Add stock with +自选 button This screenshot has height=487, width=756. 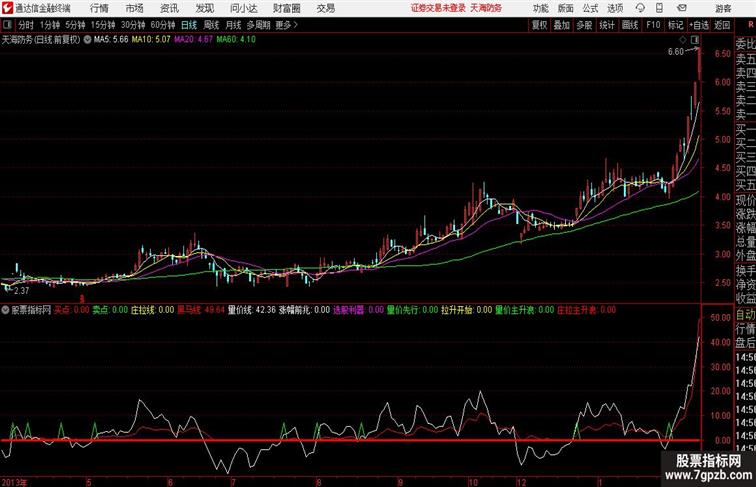point(699,25)
